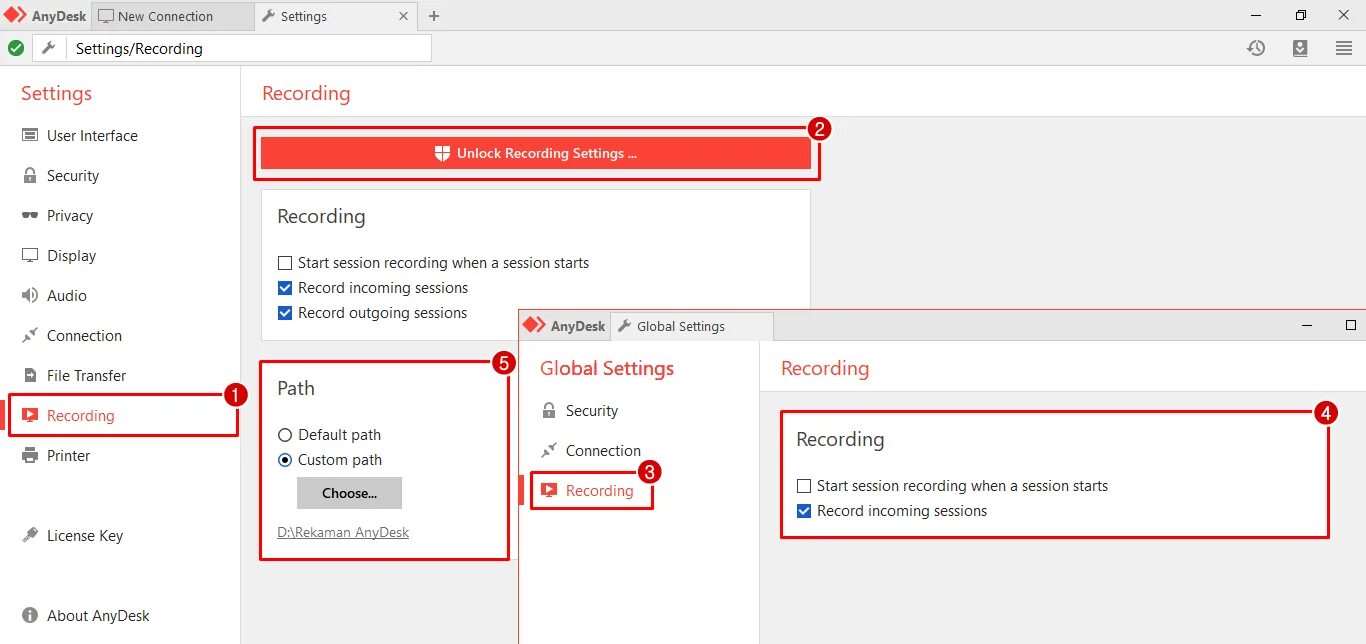Image resolution: width=1366 pixels, height=644 pixels.
Task: Open the hamburger main menu
Action: click(x=1344, y=48)
